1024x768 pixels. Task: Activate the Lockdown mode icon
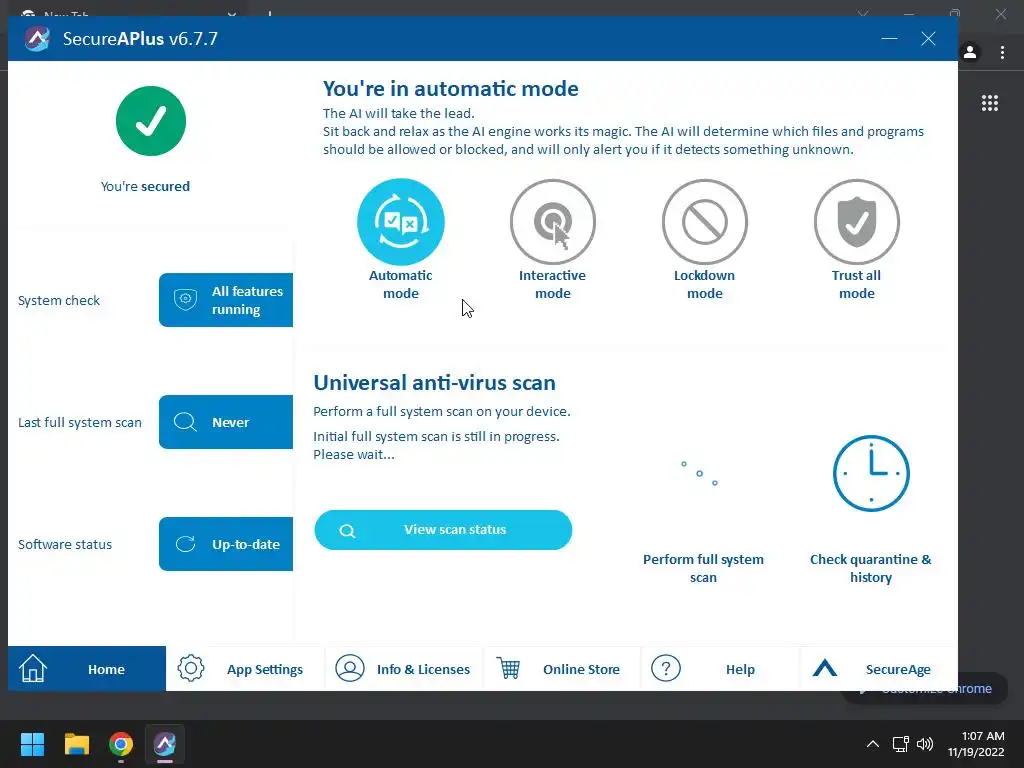click(705, 222)
